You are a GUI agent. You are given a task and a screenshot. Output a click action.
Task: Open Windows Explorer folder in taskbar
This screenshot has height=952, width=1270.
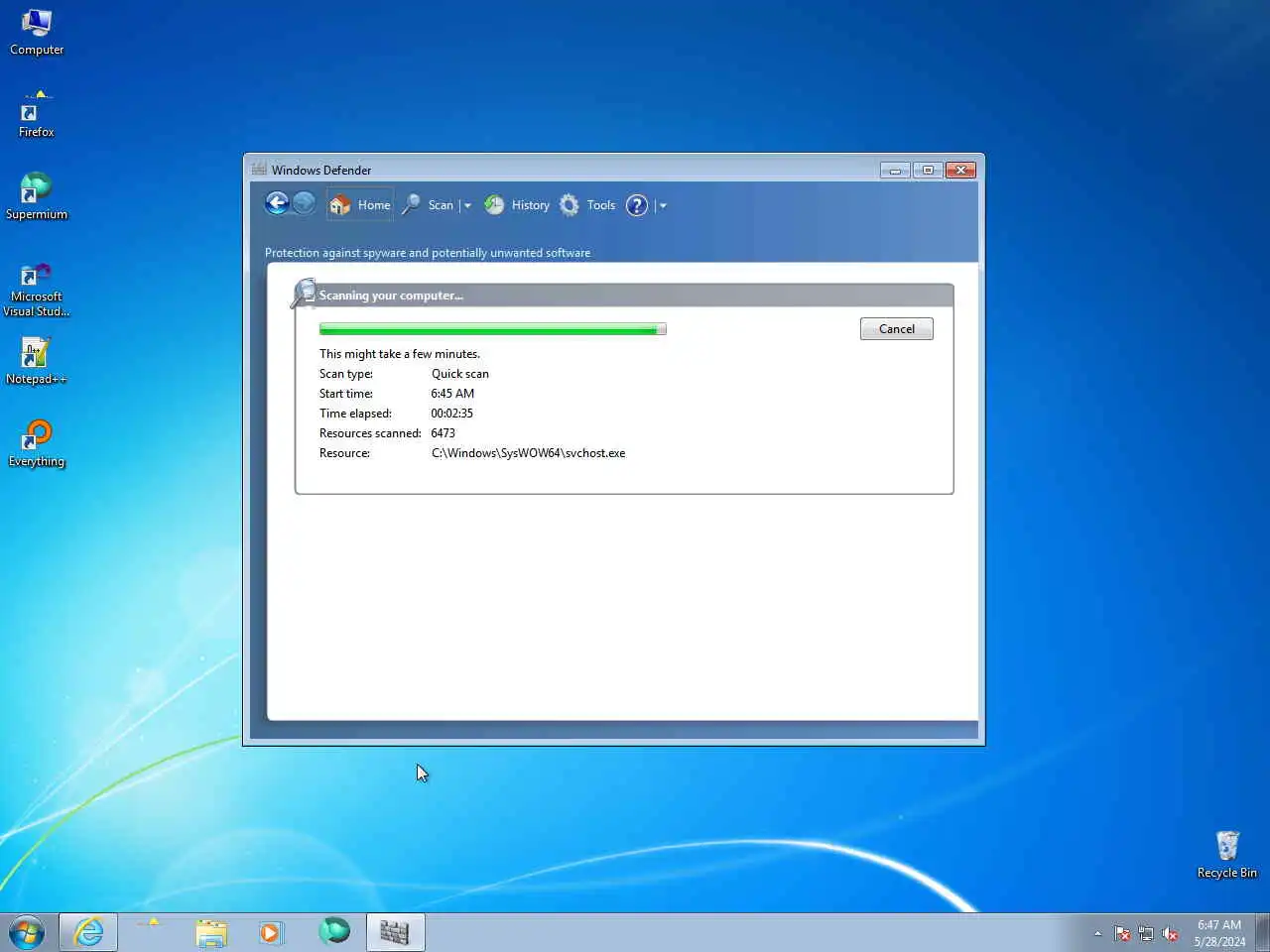tap(210, 932)
